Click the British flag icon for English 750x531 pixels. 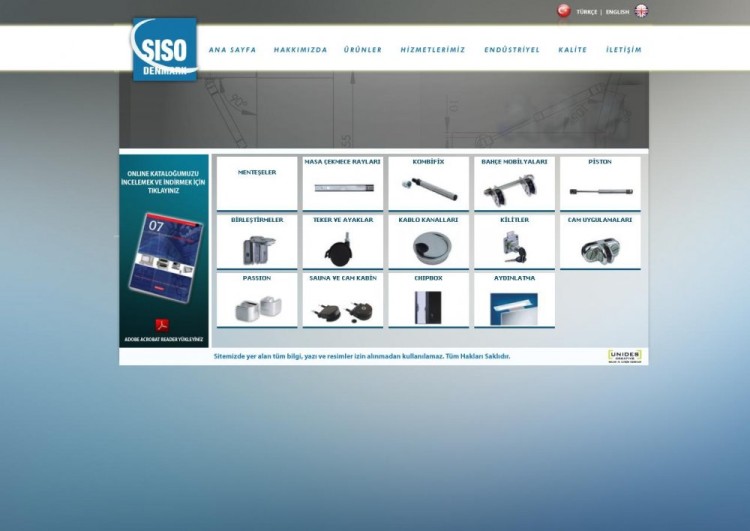(642, 11)
